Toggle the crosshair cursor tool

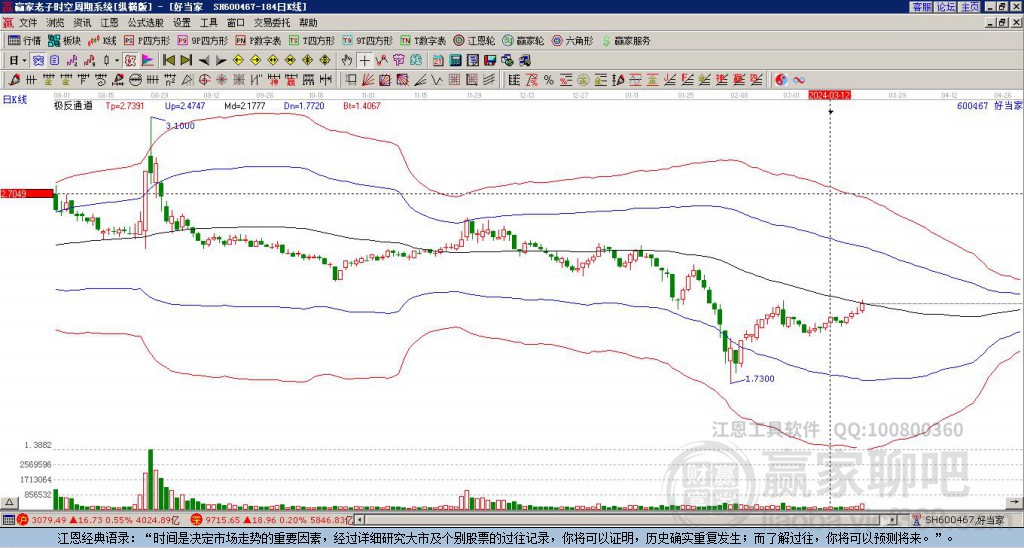click(364, 60)
